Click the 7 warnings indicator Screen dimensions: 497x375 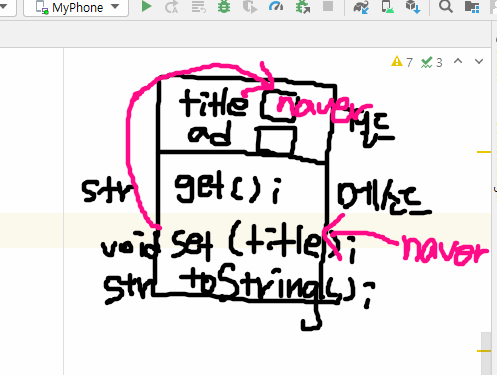point(402,62)
